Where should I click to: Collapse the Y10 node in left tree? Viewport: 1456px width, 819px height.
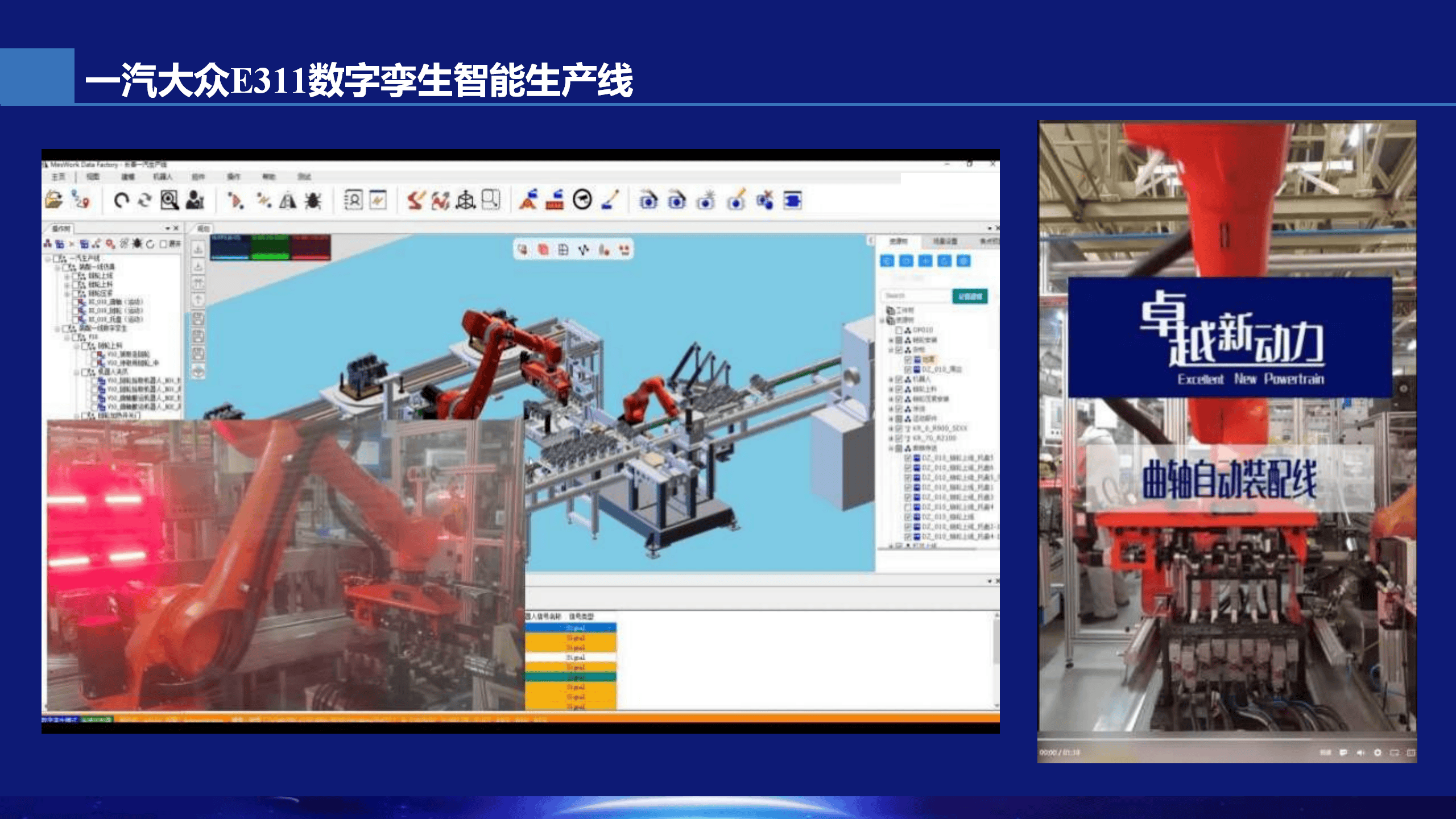pos(67,337)
